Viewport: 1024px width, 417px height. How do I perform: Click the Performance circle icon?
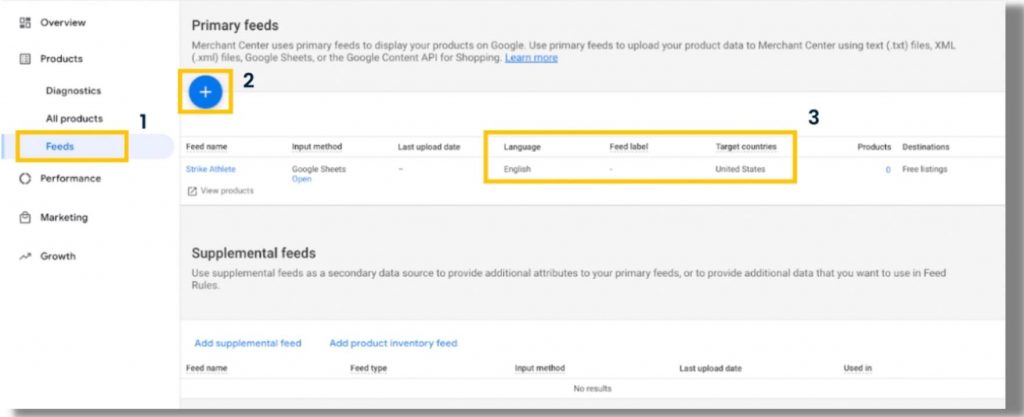tap(25, 178)
